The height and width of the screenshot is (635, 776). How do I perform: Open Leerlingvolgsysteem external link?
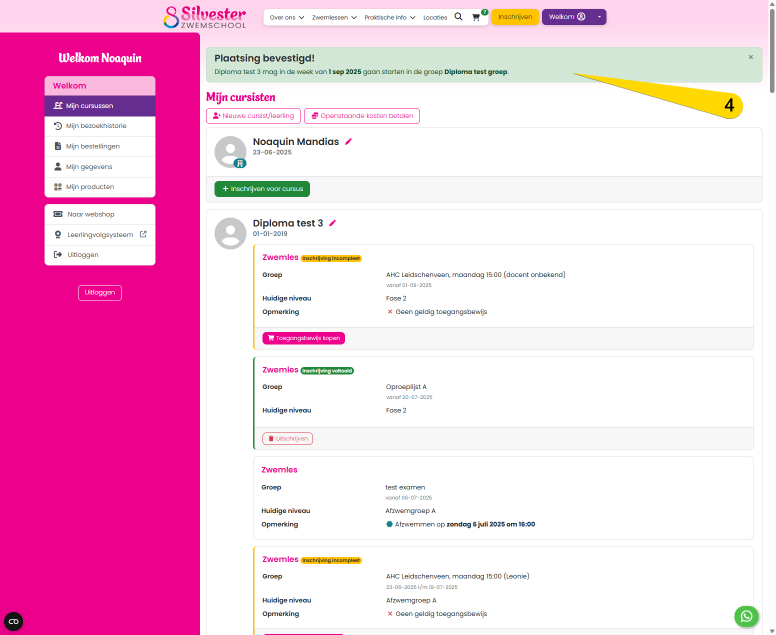pos(100,235)
